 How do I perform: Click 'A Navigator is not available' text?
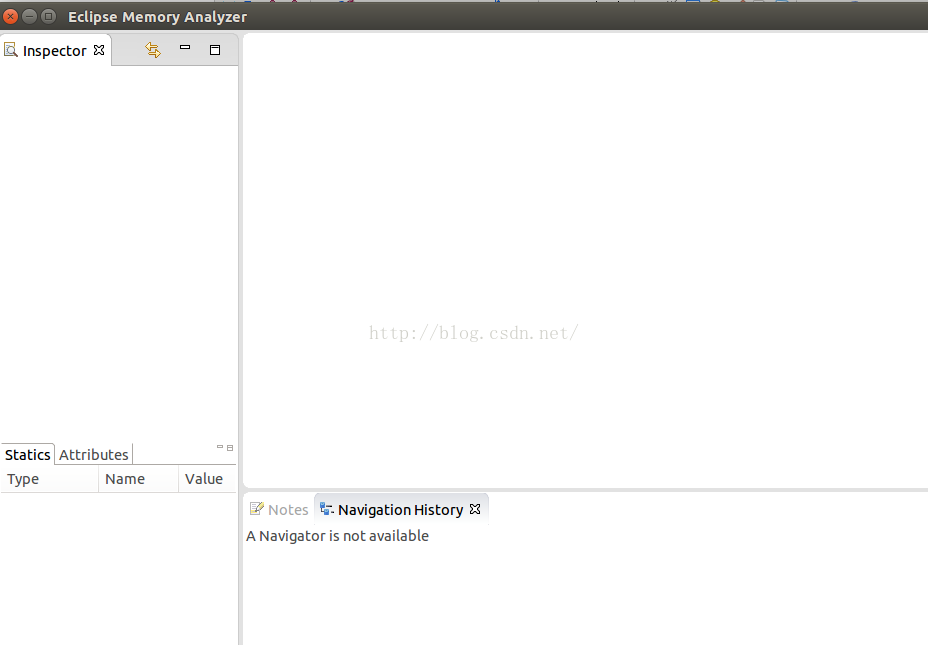337,536
